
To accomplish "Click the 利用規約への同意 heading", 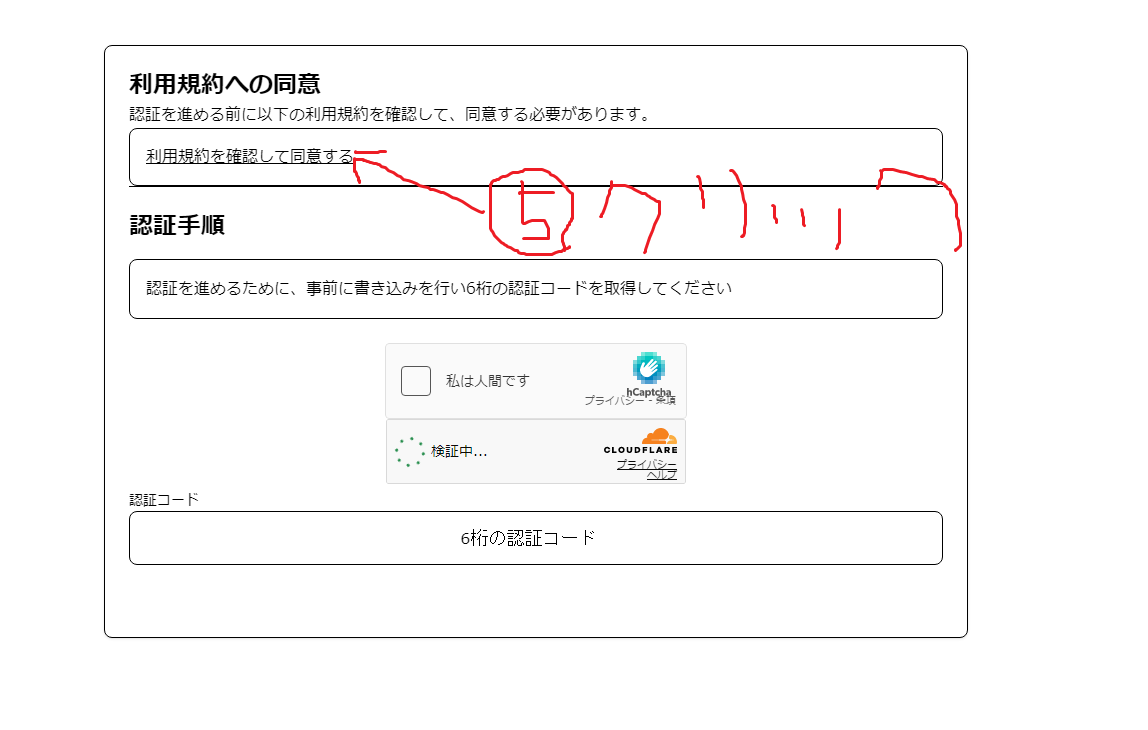I will 225,84.
